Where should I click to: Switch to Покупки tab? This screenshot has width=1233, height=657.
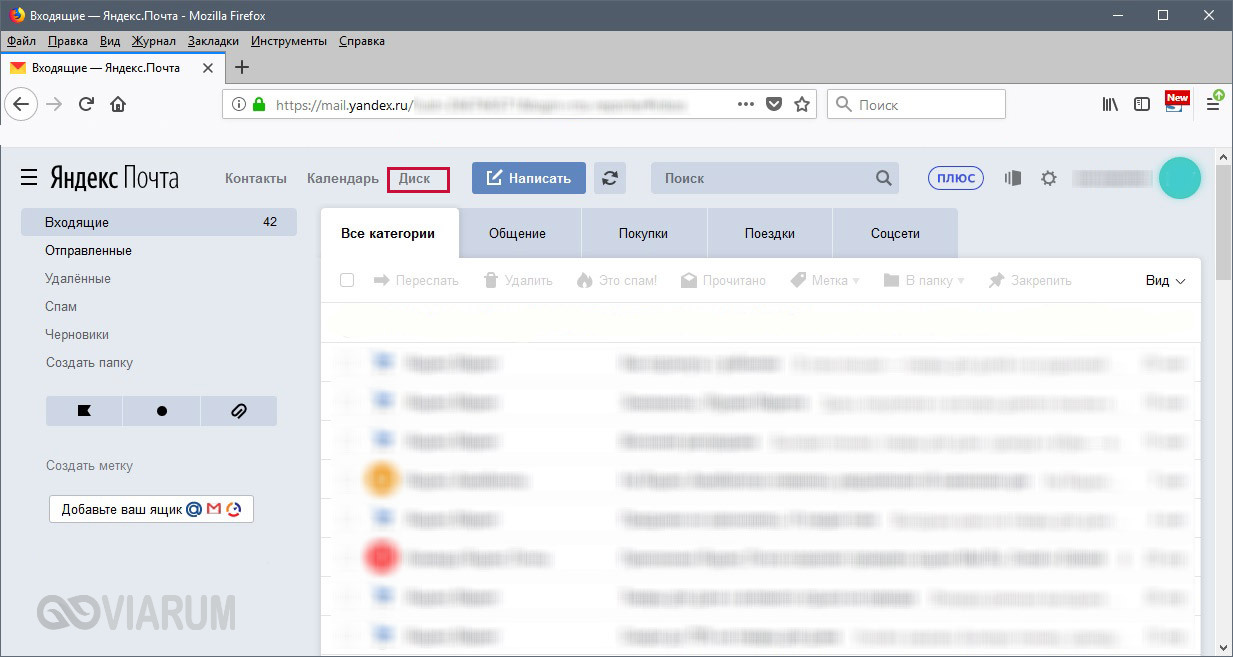click(643, 233)
